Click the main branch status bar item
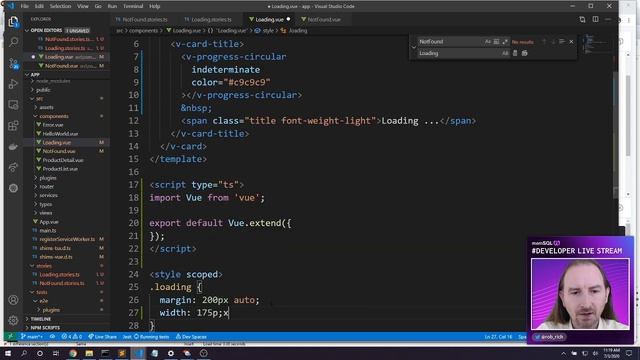 pos(32,337)
